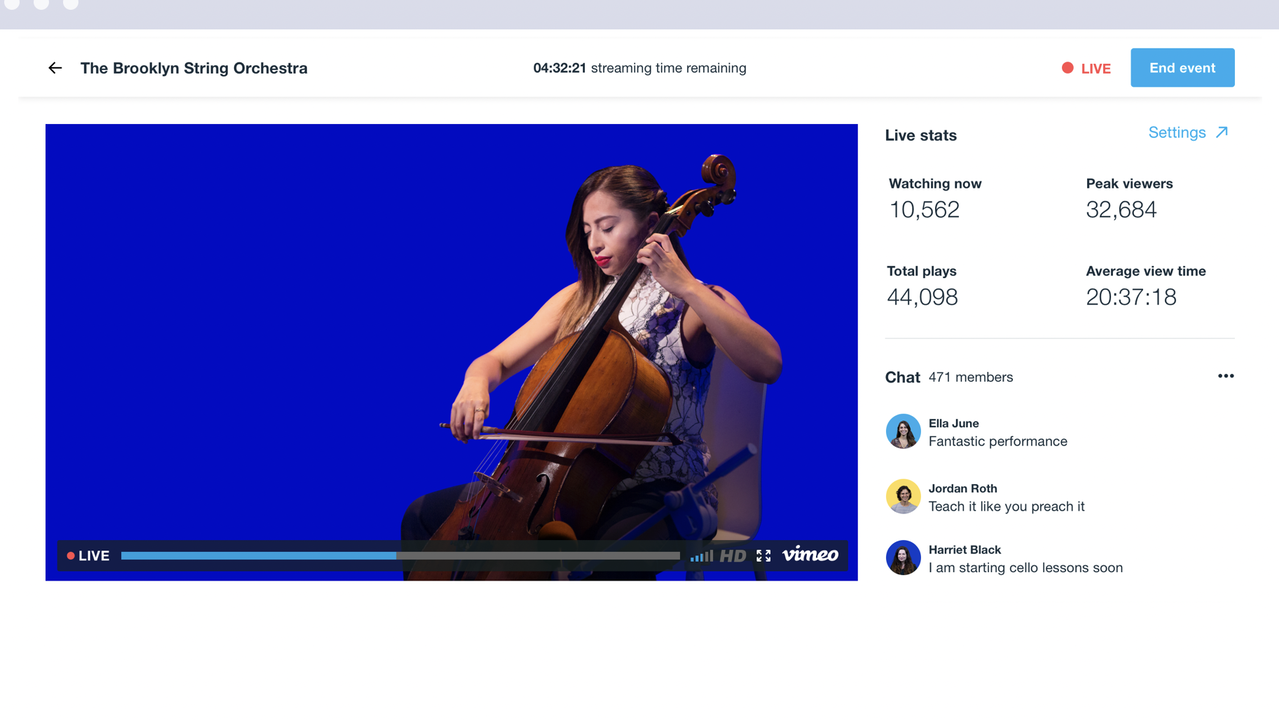Select the Live stats heading
Screen dimensions: 1279x720
[x=920, y=135]
